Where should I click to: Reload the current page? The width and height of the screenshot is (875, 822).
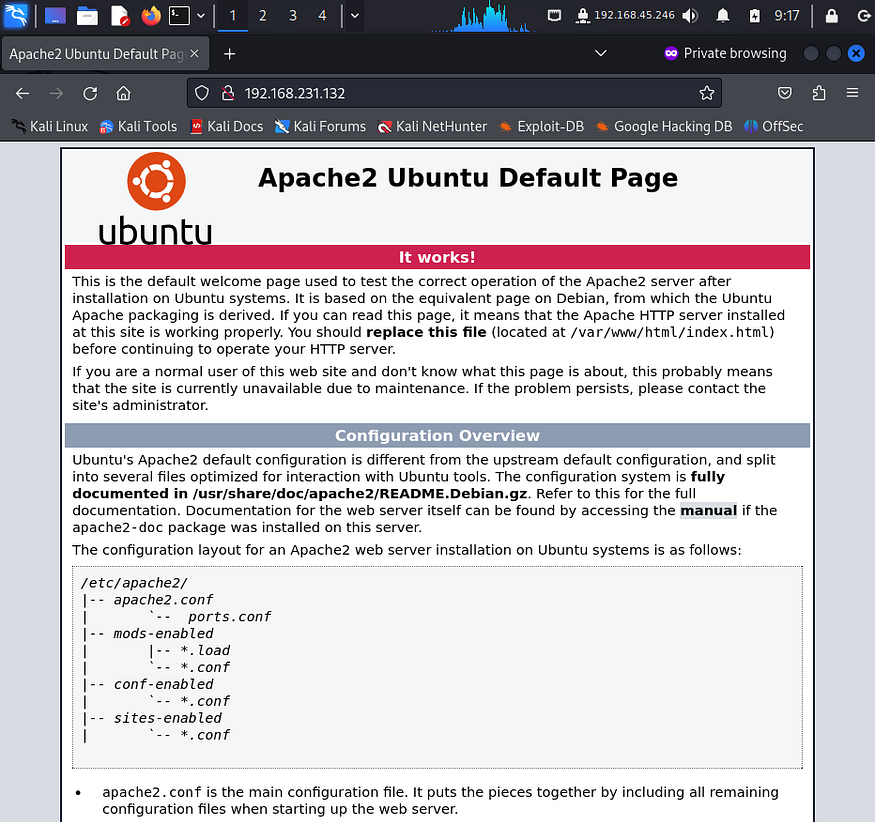(x=90, y=93)
